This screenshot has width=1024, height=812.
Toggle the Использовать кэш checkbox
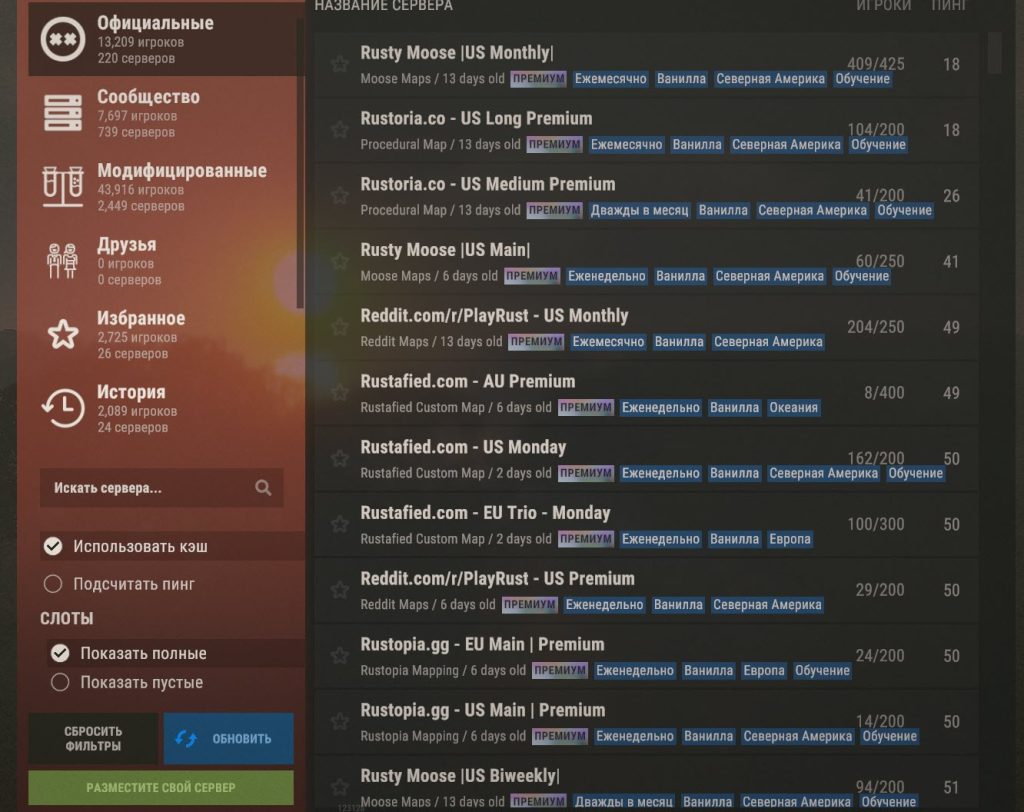pyautogui.click(x=53, y=546)
